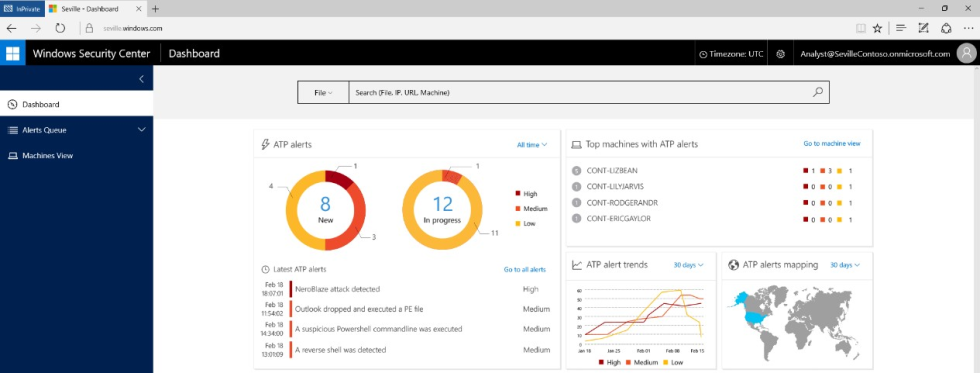
Task: Click the Dashboard gauge icon
Action: (x=12, y=104)
